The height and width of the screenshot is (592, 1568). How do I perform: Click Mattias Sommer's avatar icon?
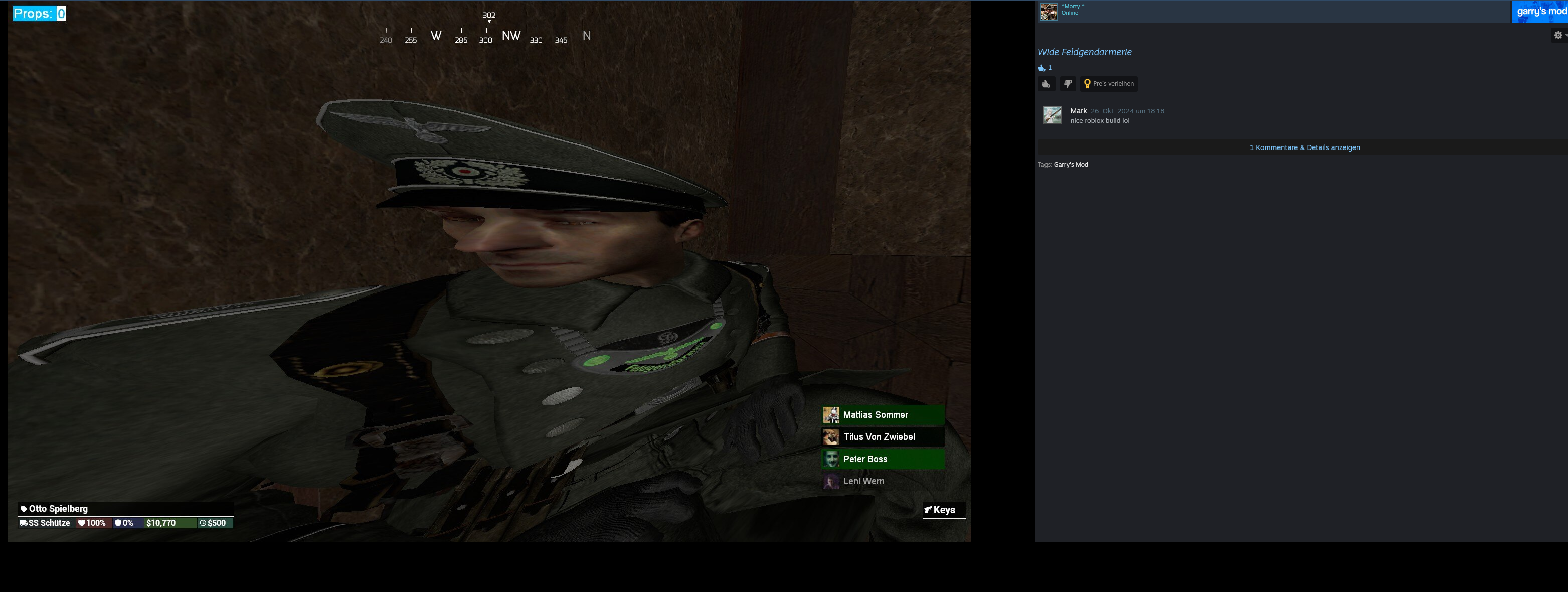tap(831, 415)
